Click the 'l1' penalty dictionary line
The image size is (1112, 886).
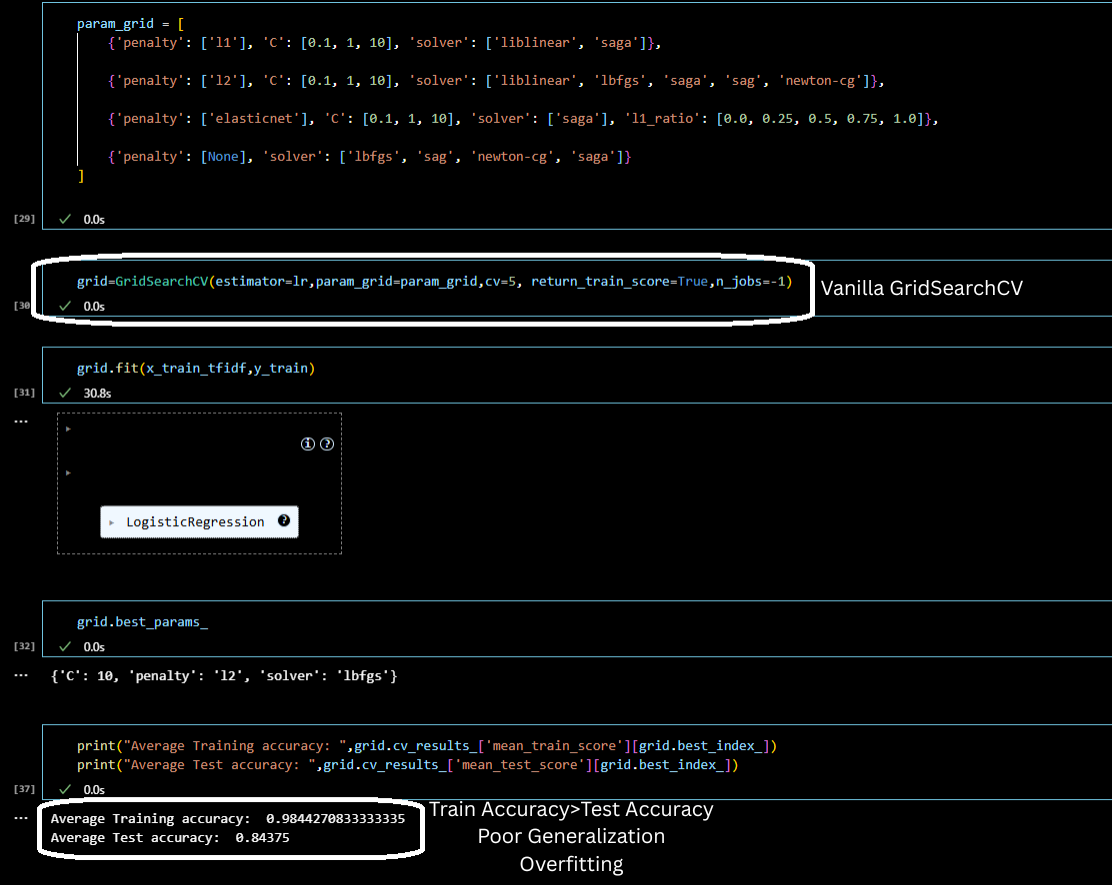coord(384,43)
